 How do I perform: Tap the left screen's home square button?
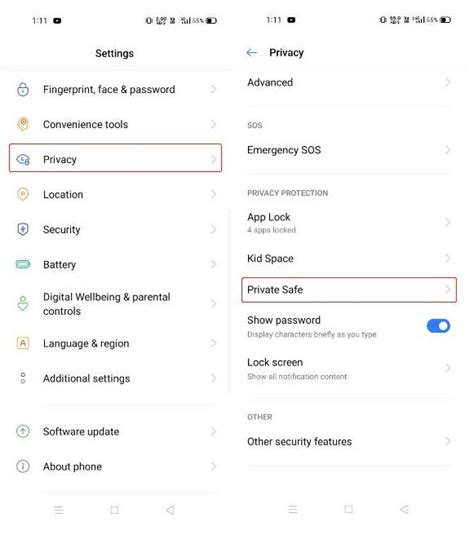click(x=115, y=510)
